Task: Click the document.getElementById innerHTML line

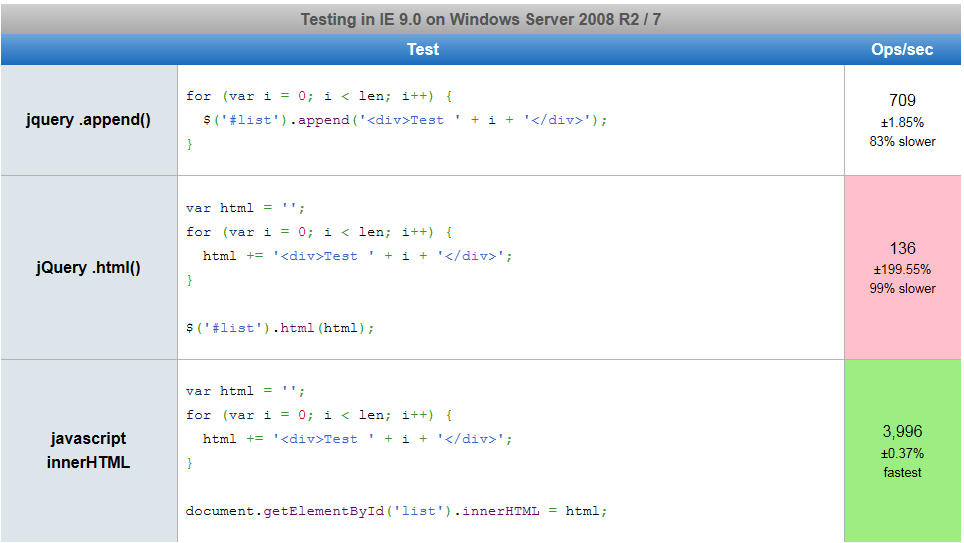Action: tap(397, 511)
